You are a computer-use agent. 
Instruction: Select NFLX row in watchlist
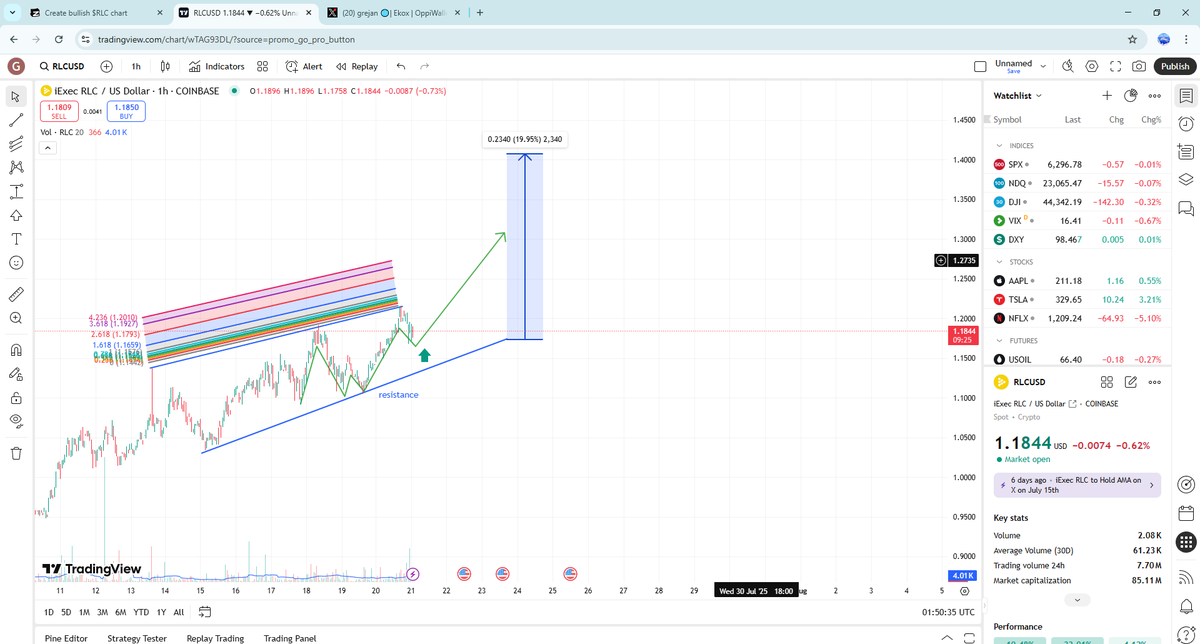(1078, 318)
